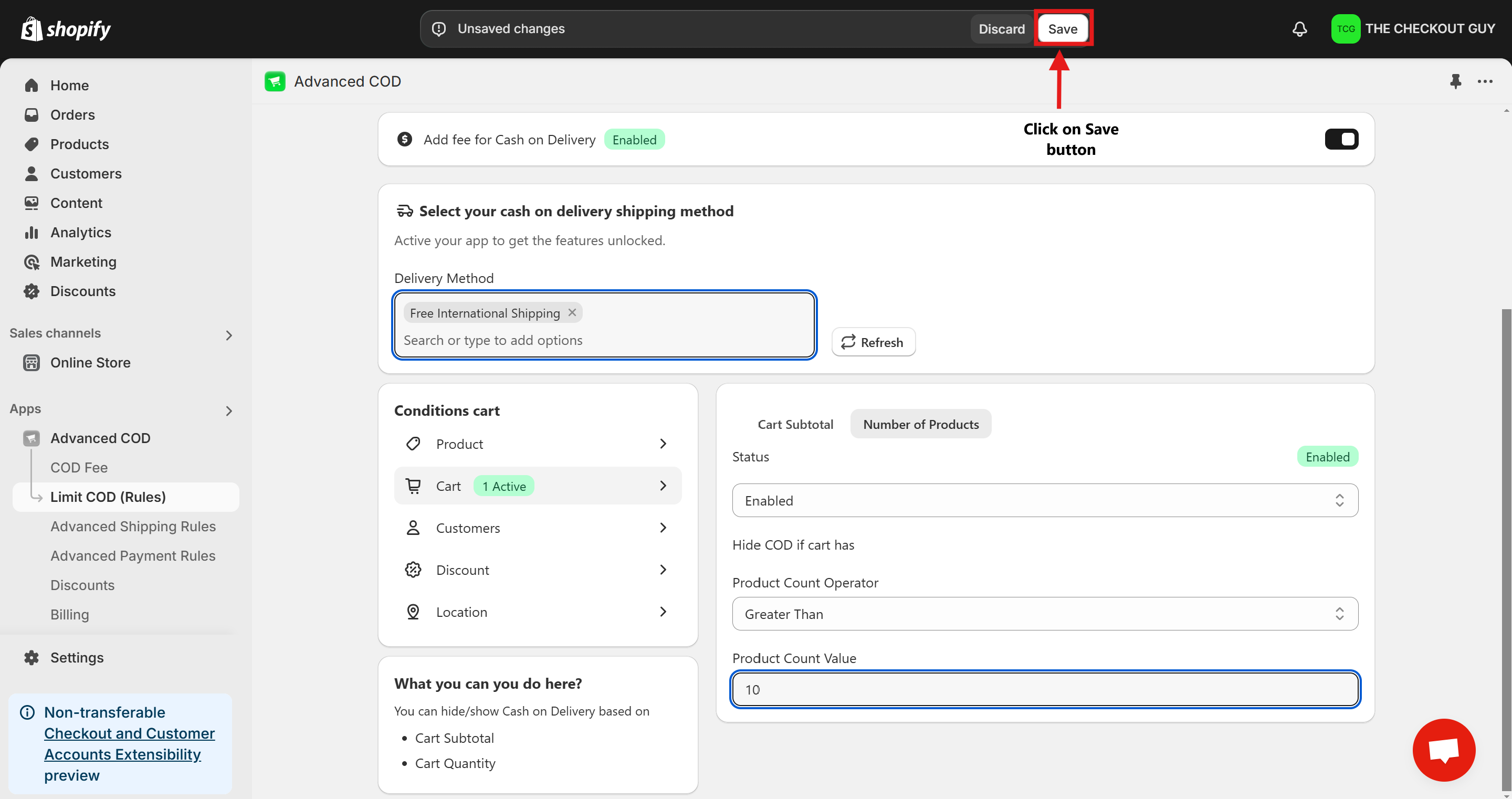Click the 1 Active badge

503,486
